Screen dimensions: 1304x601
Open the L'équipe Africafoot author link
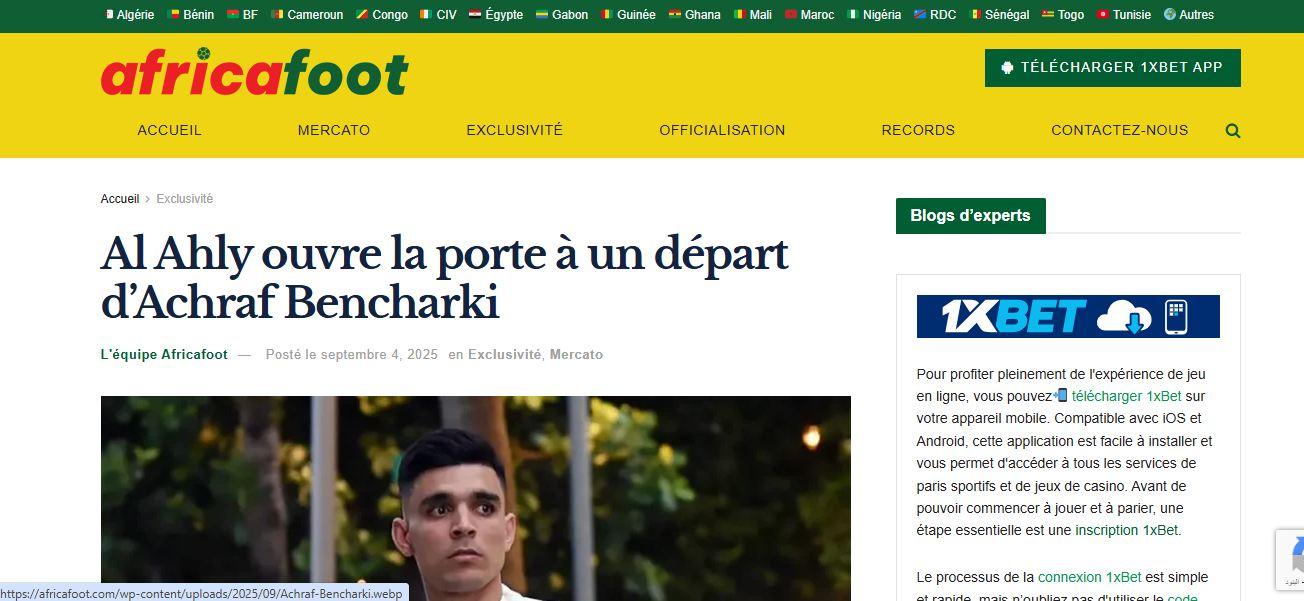[164, 355]
